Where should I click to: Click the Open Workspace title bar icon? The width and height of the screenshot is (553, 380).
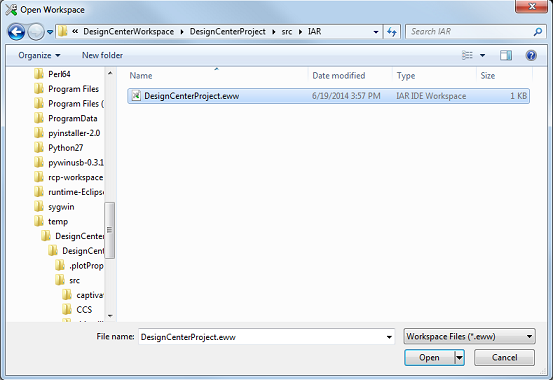pyautogui.click(x=11, y=10)
